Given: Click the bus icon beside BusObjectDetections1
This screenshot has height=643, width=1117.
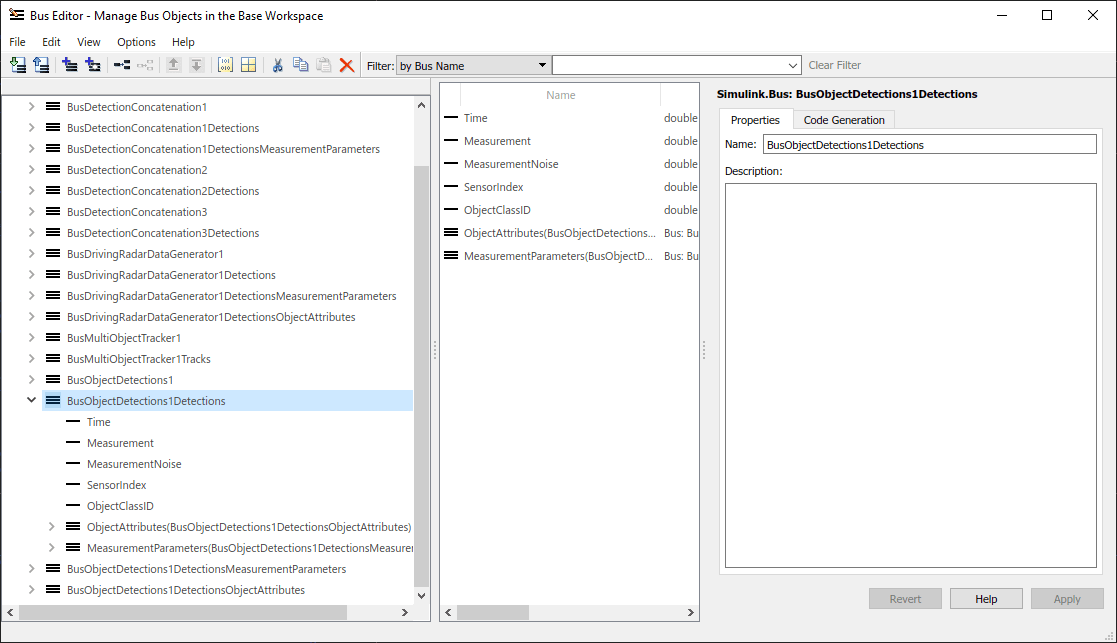Looking at the screenshot, I should click(x=53, y=380).
